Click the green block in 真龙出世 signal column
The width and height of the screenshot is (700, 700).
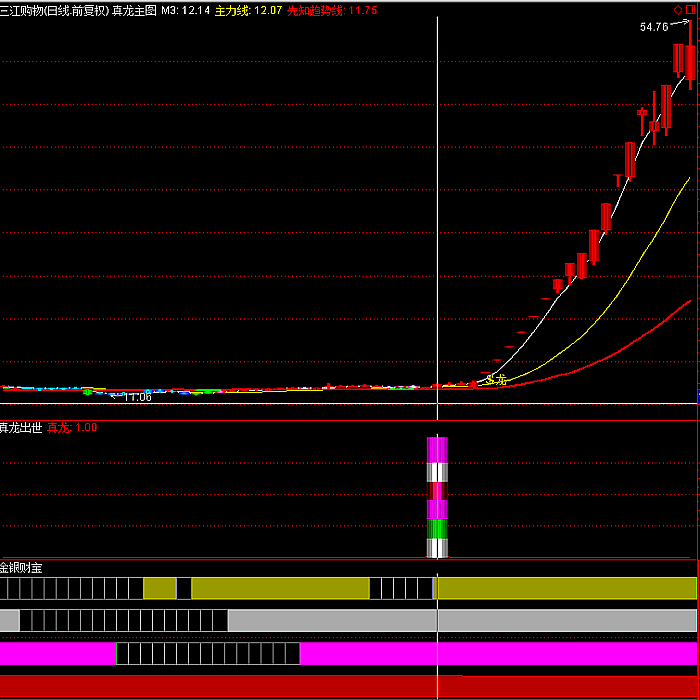(x=437, y=529)
